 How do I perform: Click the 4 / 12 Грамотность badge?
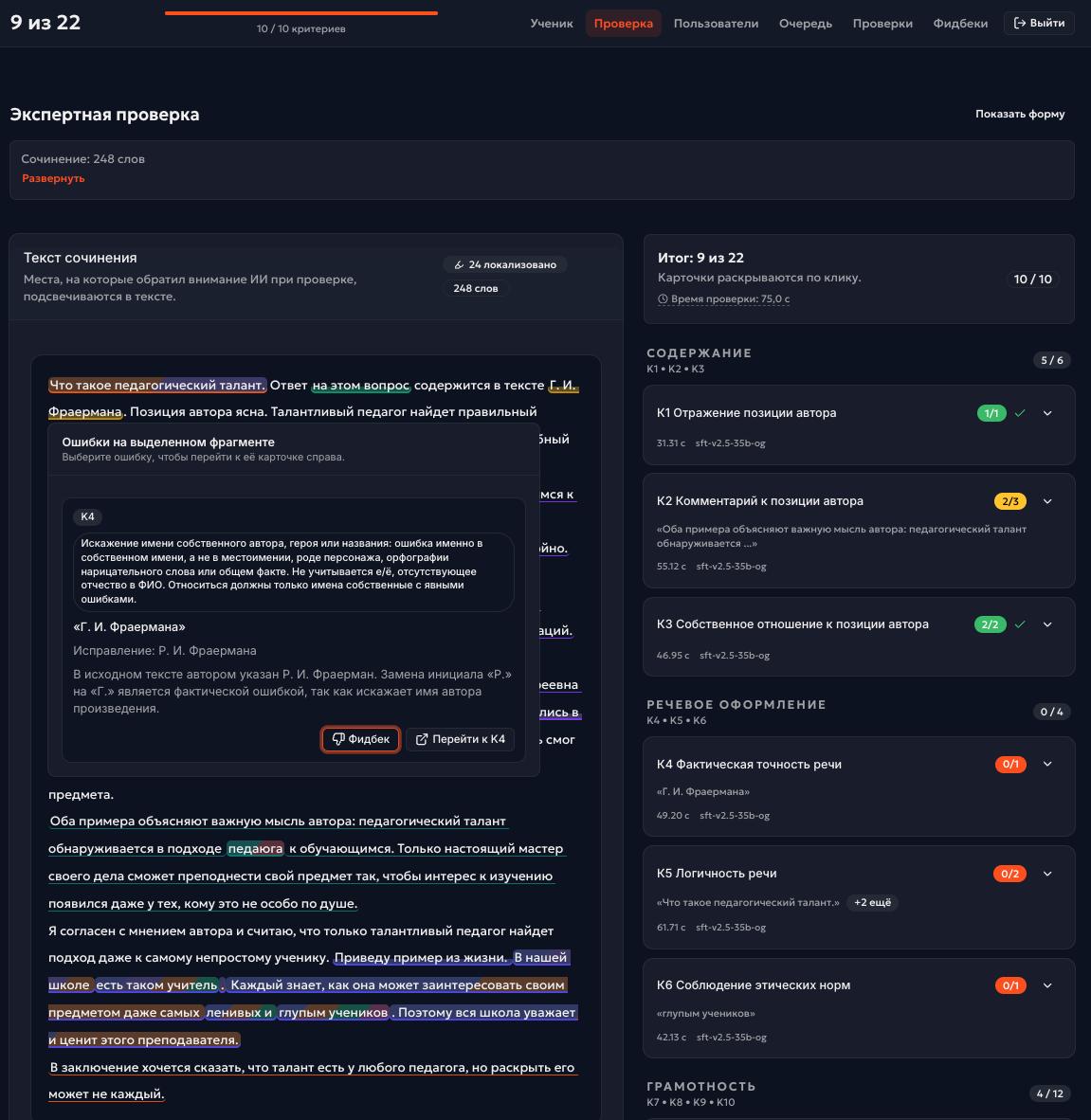point(1050,1093)
